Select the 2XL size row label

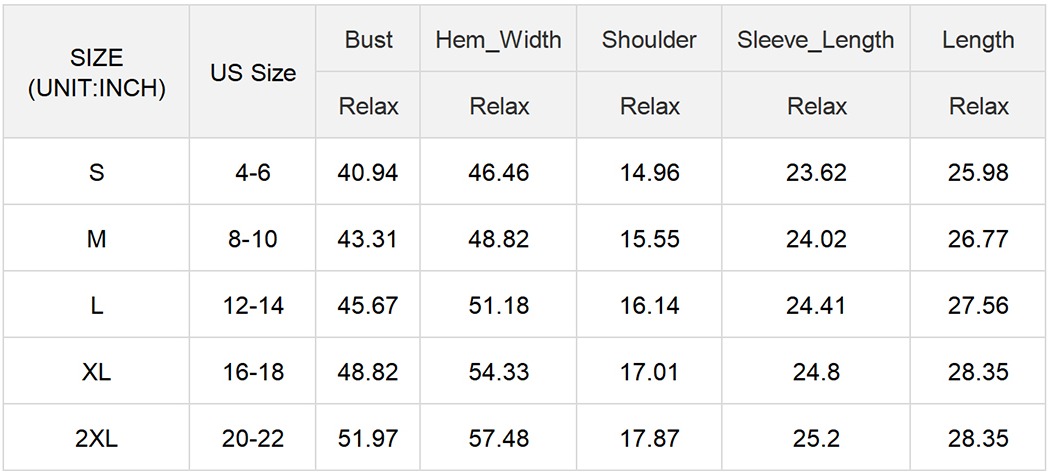click(x=96, y=438)
